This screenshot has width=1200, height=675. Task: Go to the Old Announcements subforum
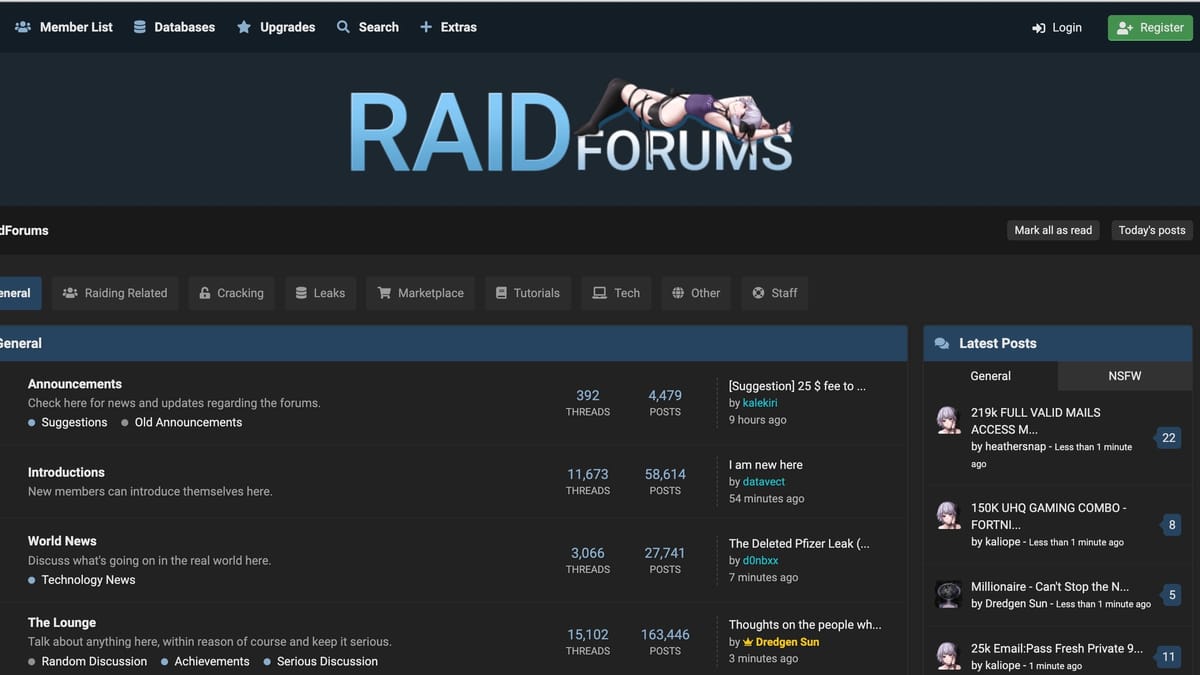point(188,422)
